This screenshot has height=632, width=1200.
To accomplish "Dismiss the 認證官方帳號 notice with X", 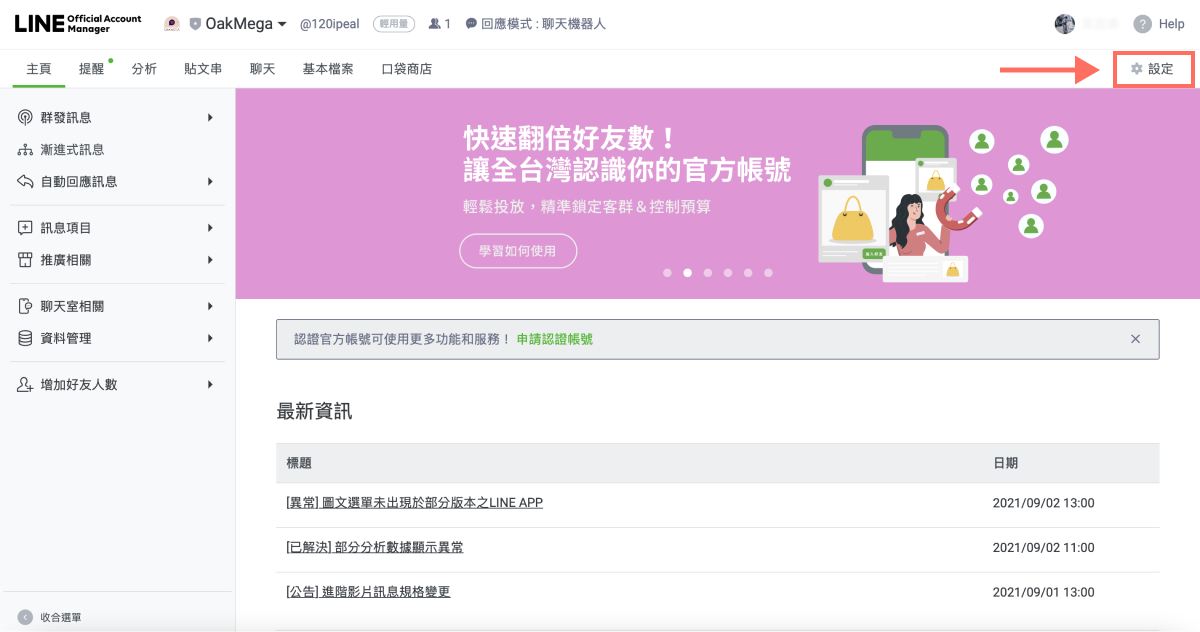I will [x=1135, y=339].
